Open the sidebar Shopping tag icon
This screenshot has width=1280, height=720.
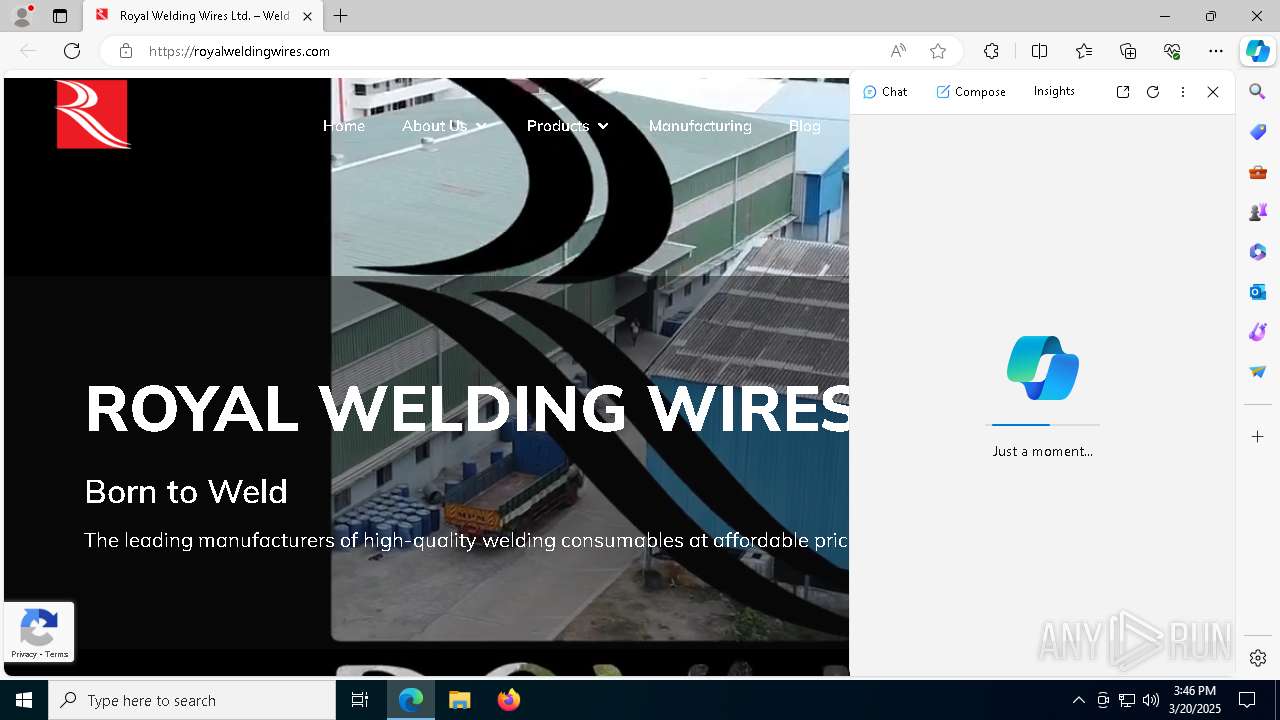click(x=1258, y=132)
